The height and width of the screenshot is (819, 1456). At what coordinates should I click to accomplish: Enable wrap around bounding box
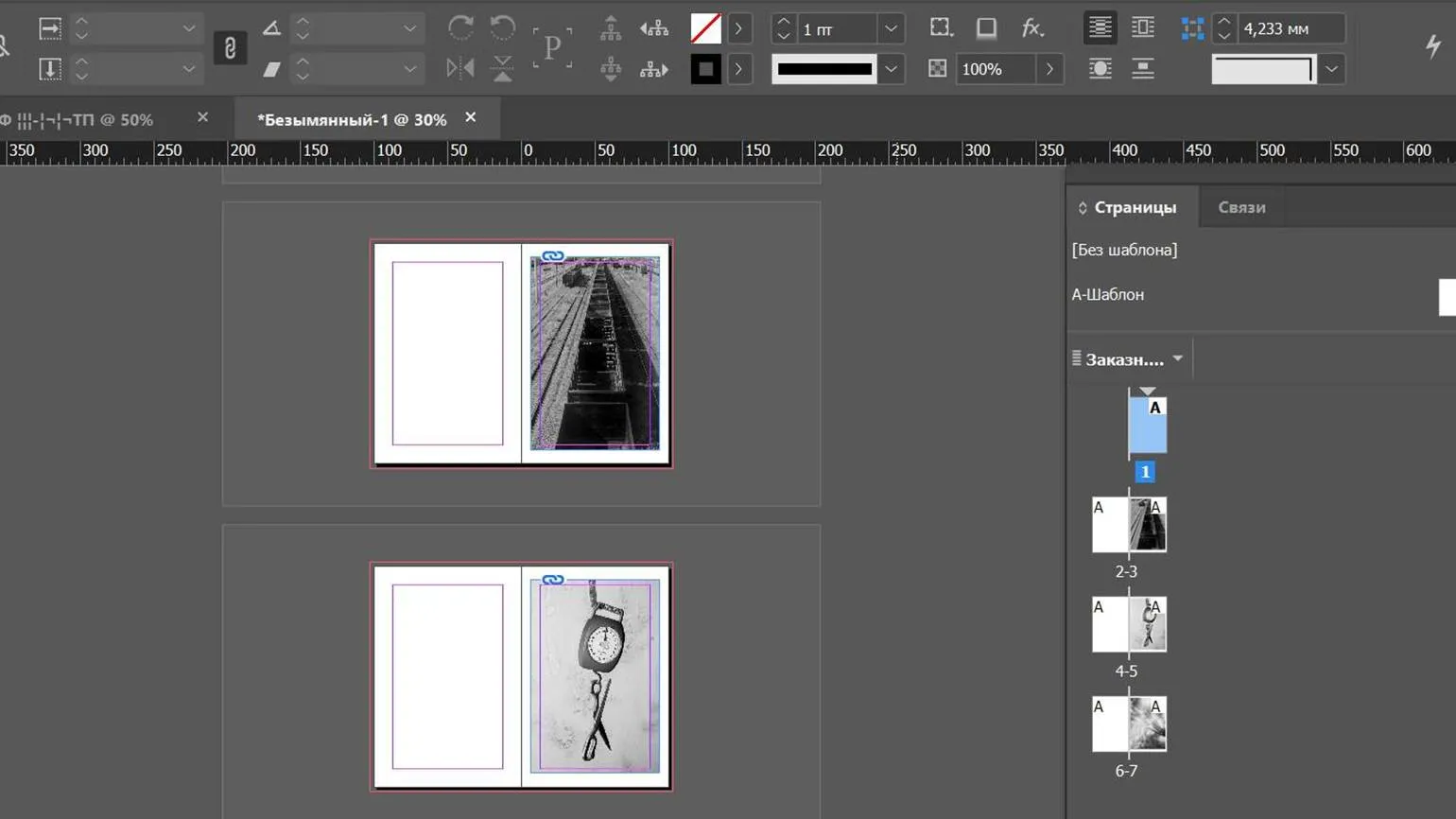pos(1143,28)
